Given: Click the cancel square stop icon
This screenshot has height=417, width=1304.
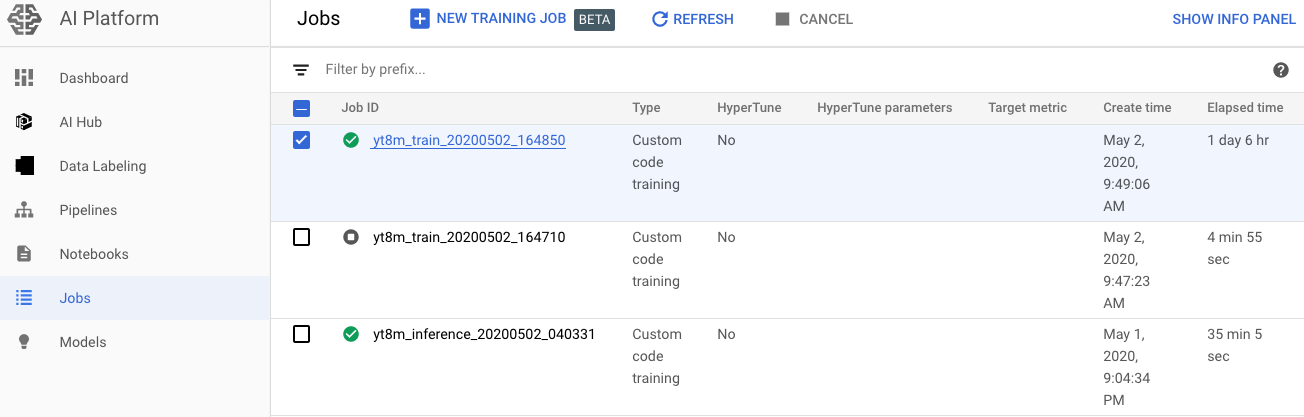Looking at the screenshot, I should 782,19.
